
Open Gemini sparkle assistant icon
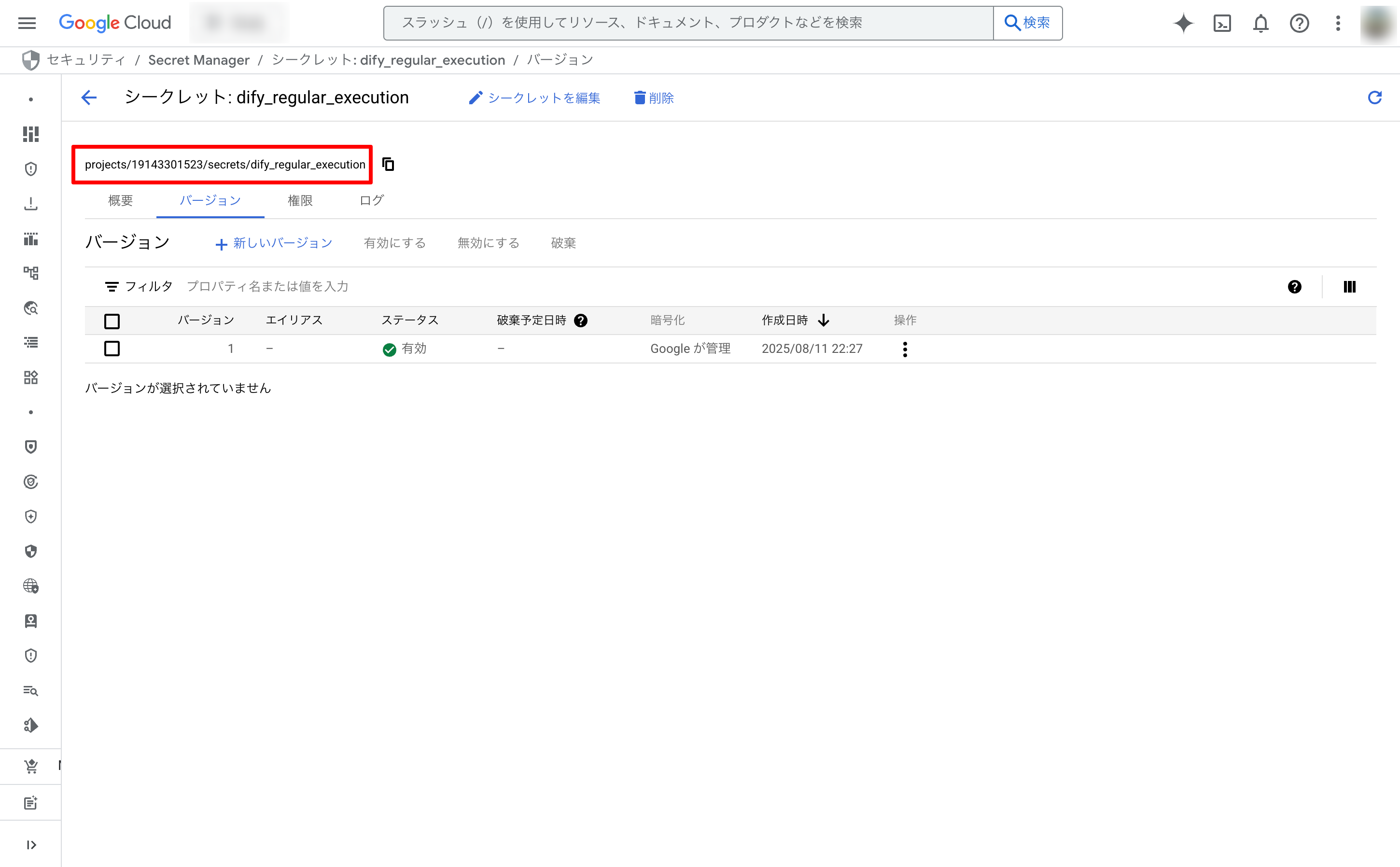pos(1183,24)
